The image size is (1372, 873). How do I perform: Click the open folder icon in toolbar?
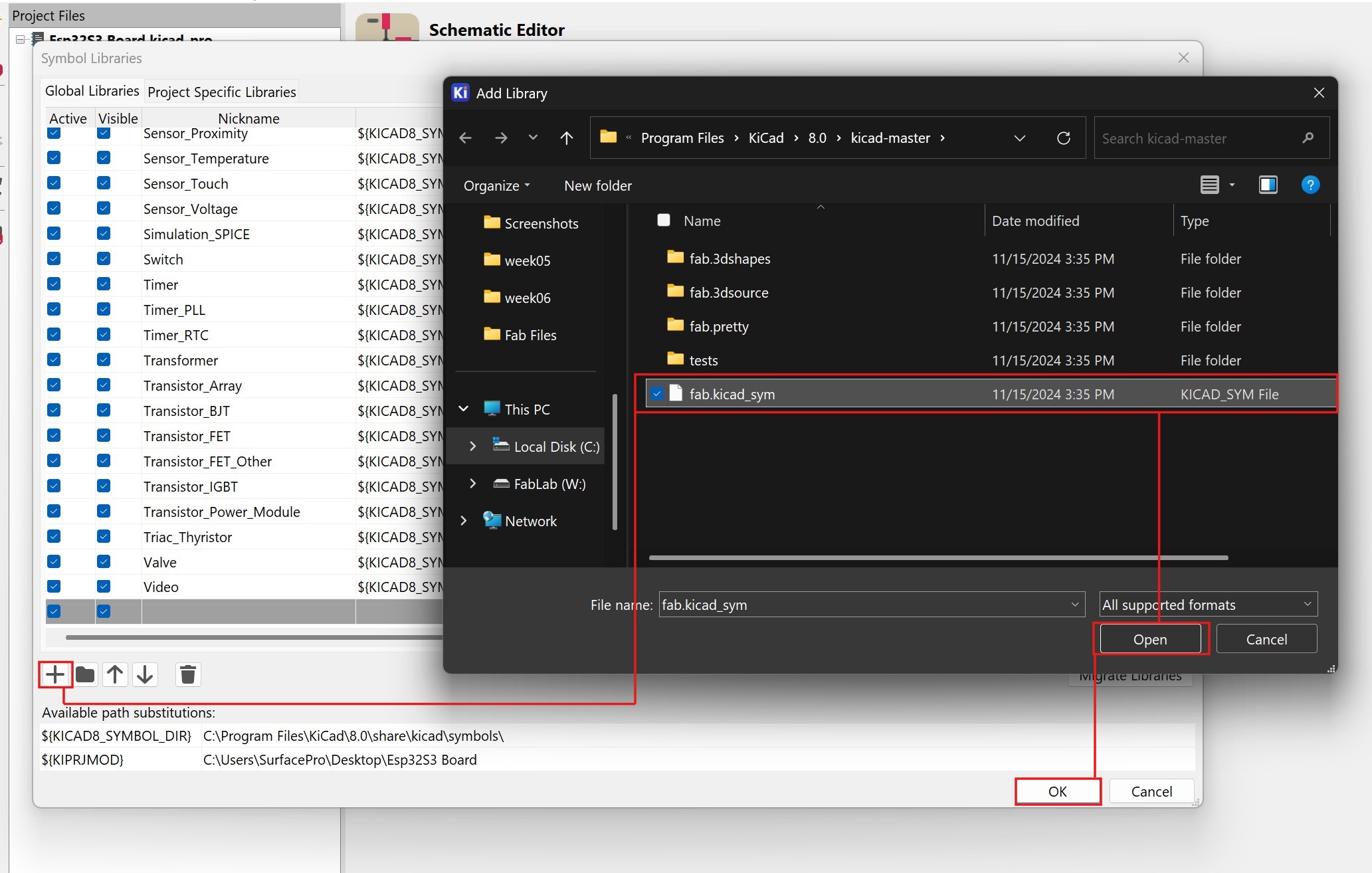86,674
